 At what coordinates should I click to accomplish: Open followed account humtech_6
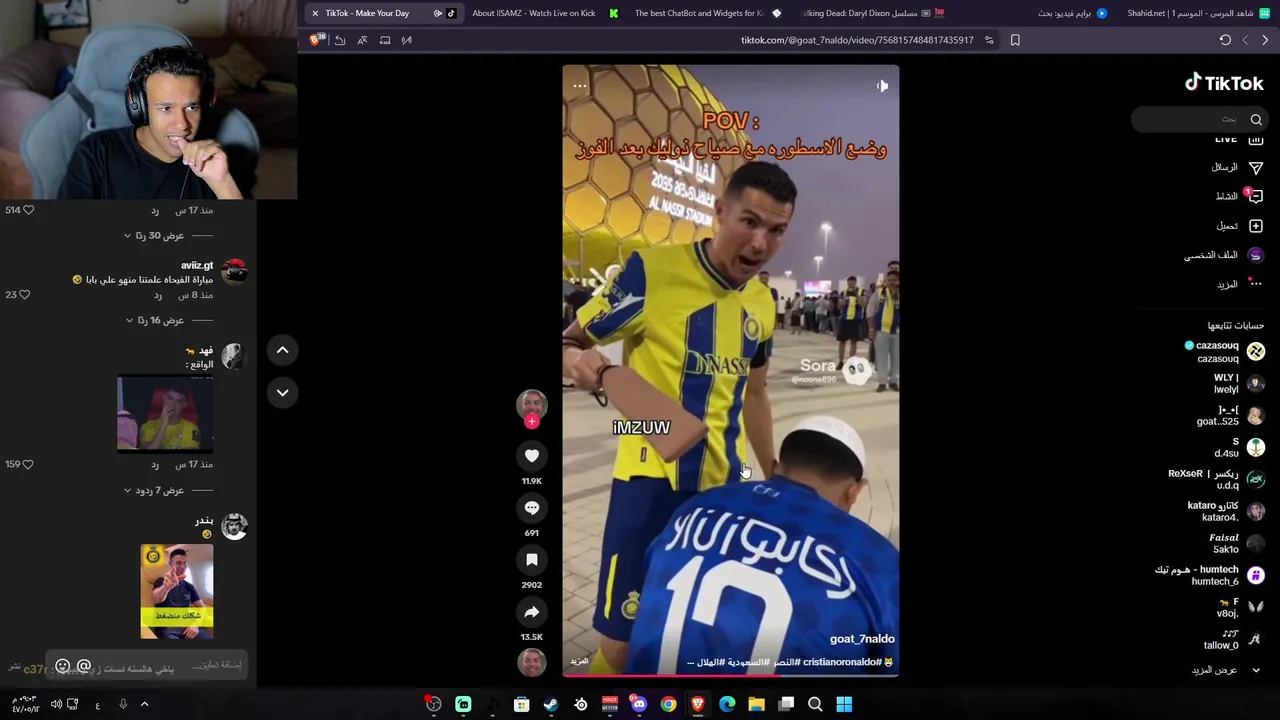pyautogui.click(x=1210, y=575)
